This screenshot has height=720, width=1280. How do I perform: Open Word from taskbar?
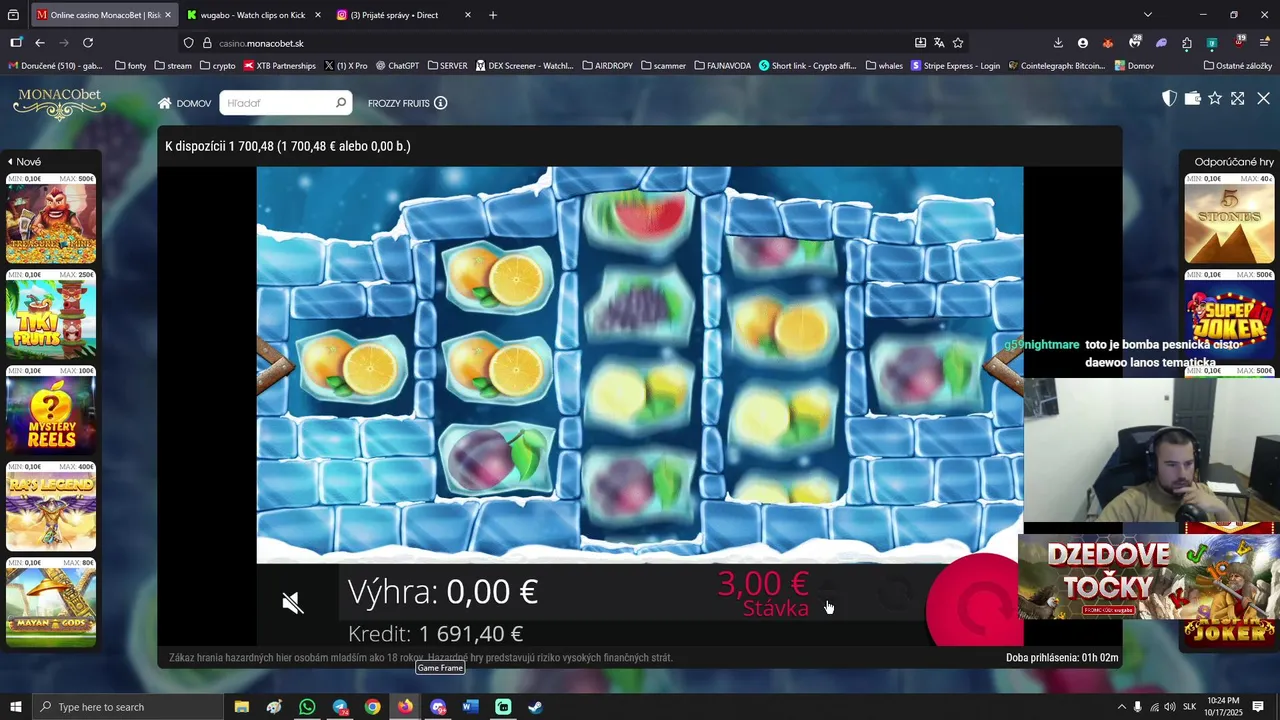coord(471,707)
